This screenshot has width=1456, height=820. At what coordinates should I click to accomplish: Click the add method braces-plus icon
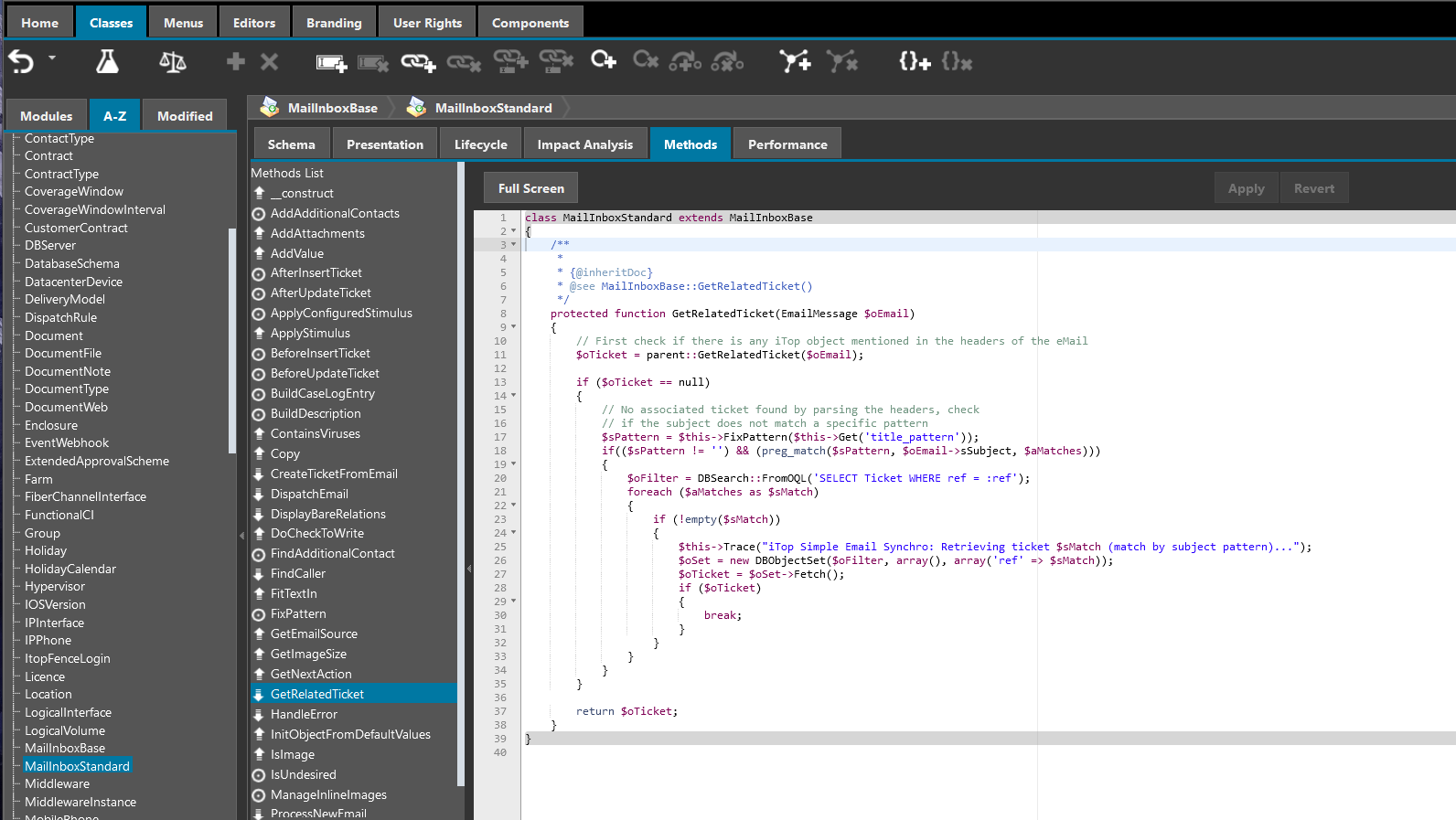[x=914, y=62]
